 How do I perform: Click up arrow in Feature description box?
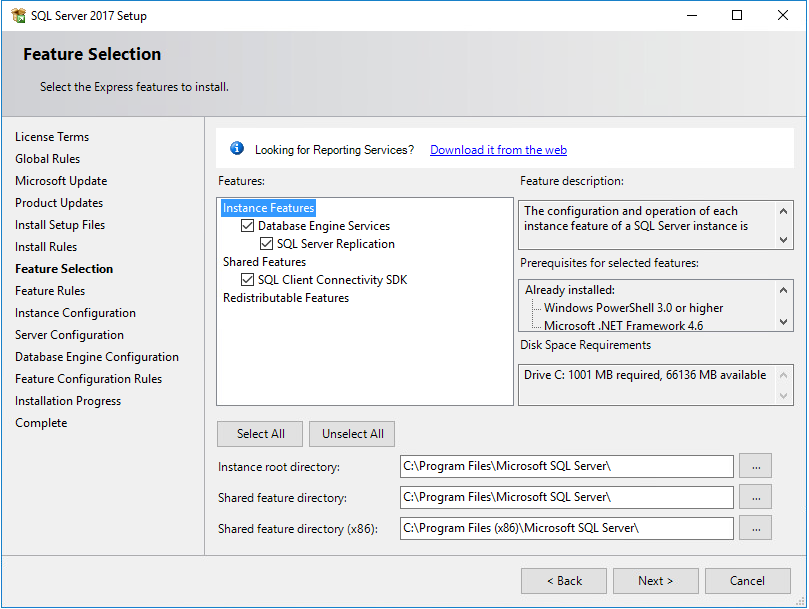click(783, 211)
